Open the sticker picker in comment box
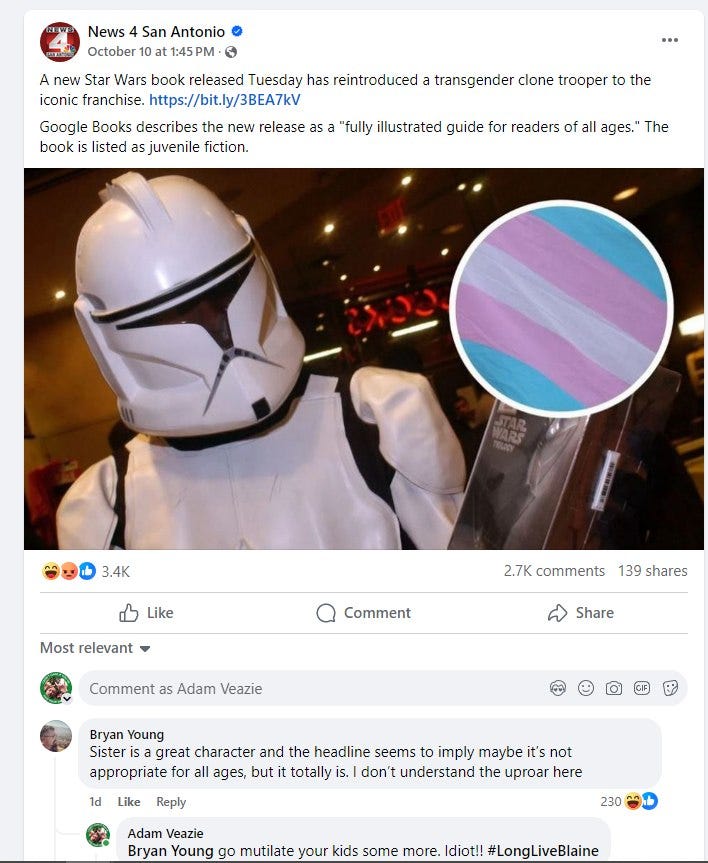708x863 pixels. point(670,688)
